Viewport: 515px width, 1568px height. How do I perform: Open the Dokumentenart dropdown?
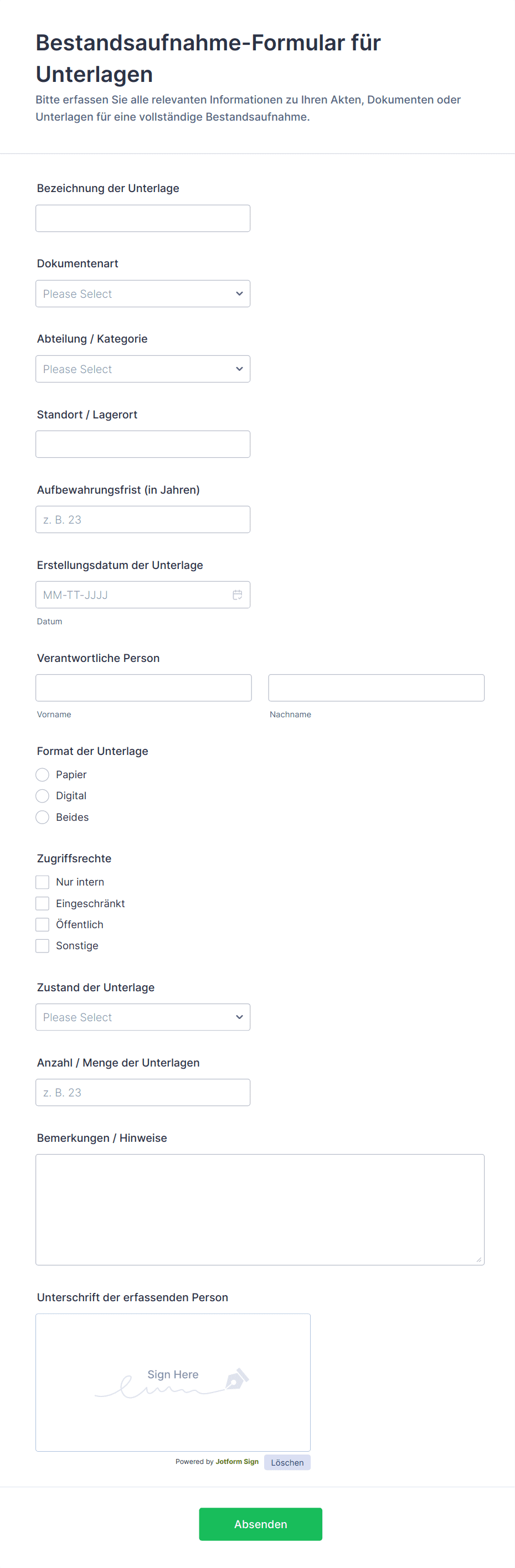[142, 294]
